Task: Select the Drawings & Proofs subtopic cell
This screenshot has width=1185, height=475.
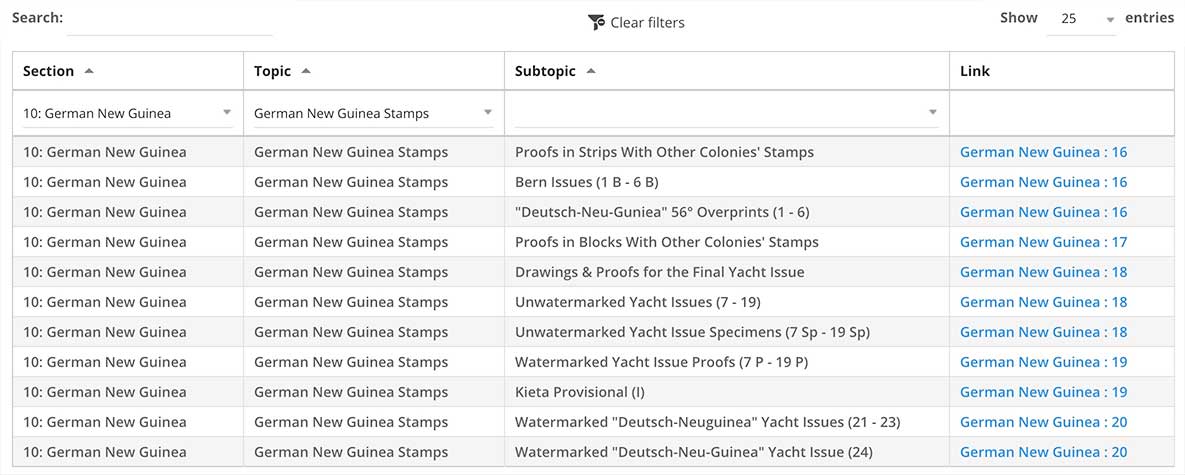Action: [727, 272]
